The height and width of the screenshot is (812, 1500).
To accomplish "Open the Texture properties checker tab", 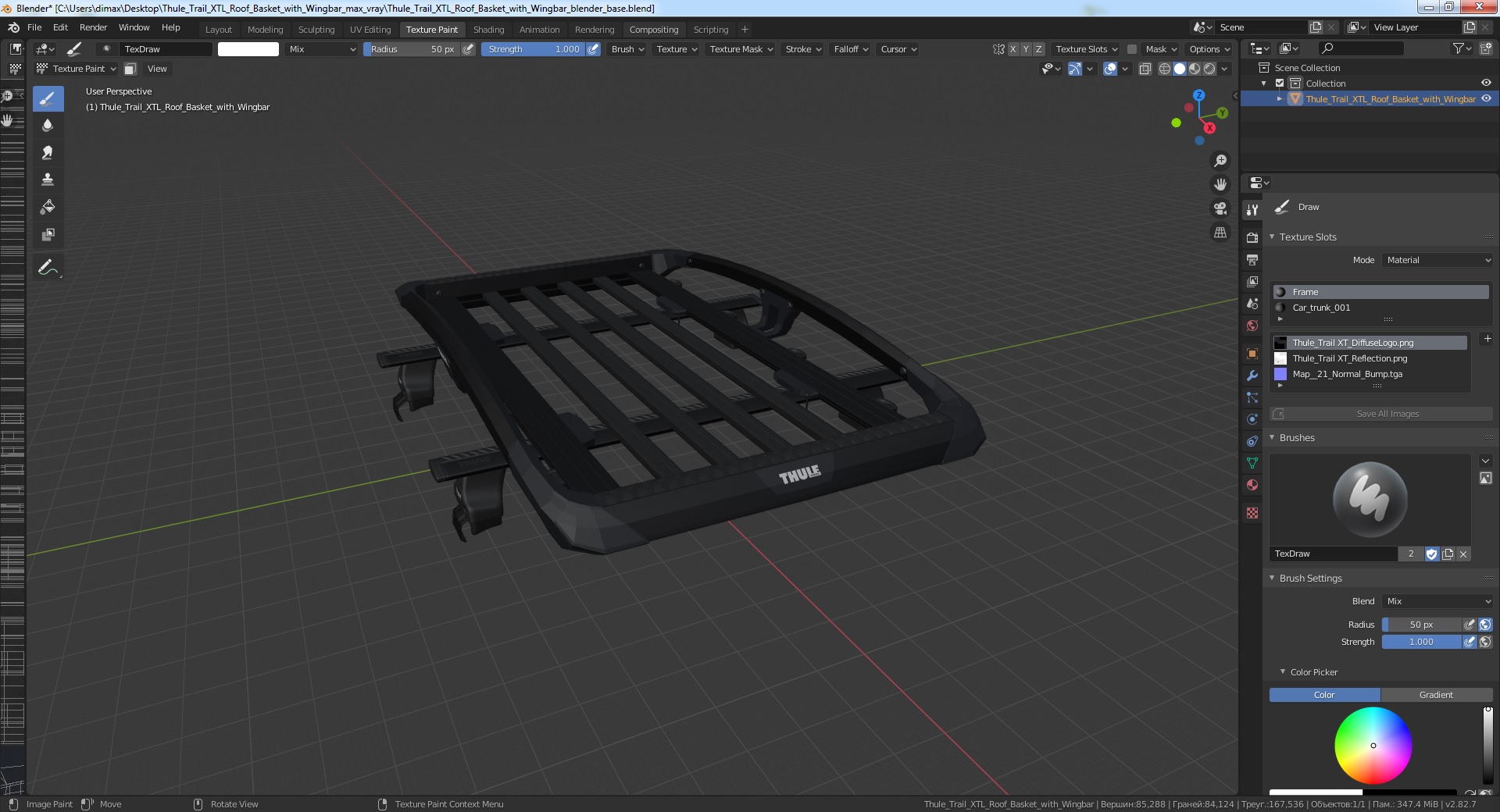I will pos(1252,513).
